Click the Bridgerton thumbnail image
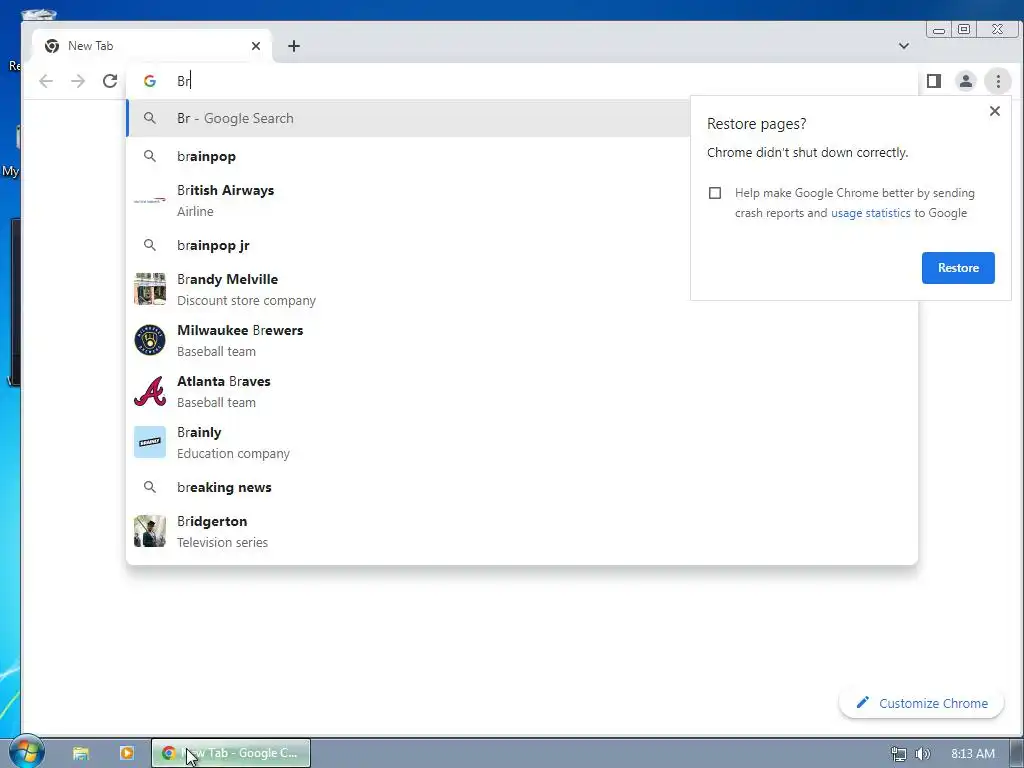This screenshot has height=768, width=1024. [x=150, y=531]
